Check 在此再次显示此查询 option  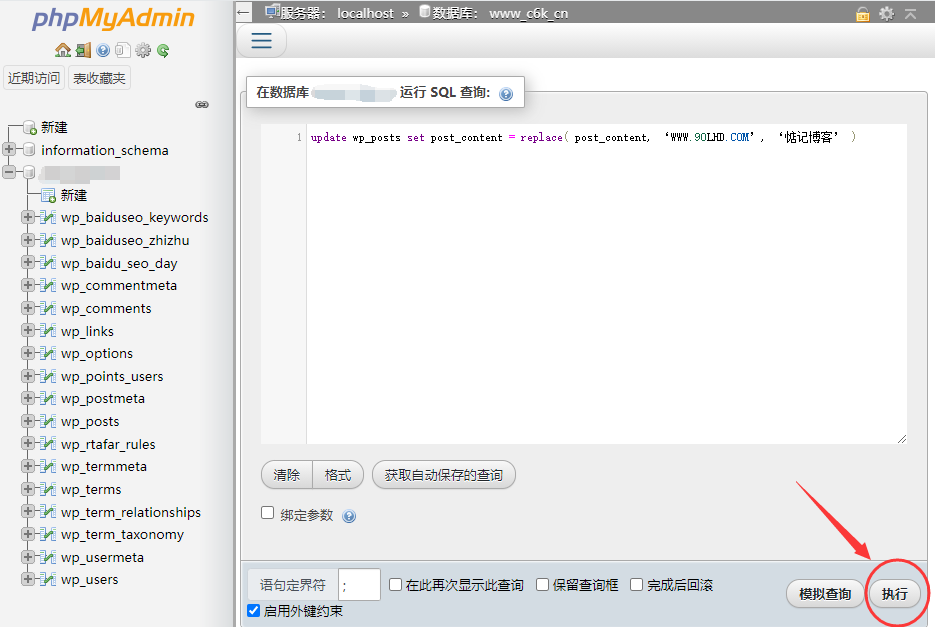(x=395, y=585)
